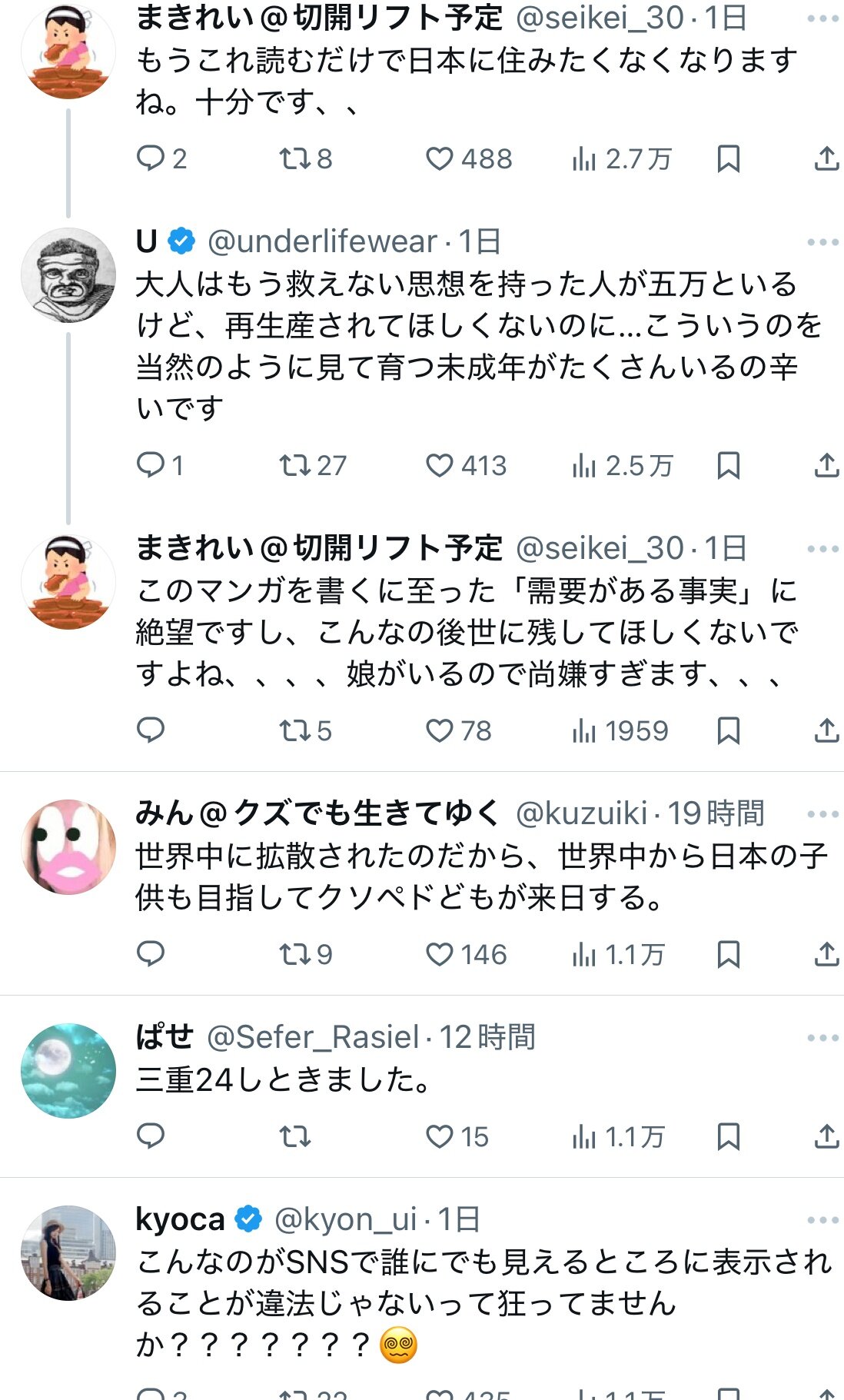Image resolution: width=844 pixels, height=1400 pixels.
Task: Open more options menu for @underlifewear tweet
Action: coord(823,242)
